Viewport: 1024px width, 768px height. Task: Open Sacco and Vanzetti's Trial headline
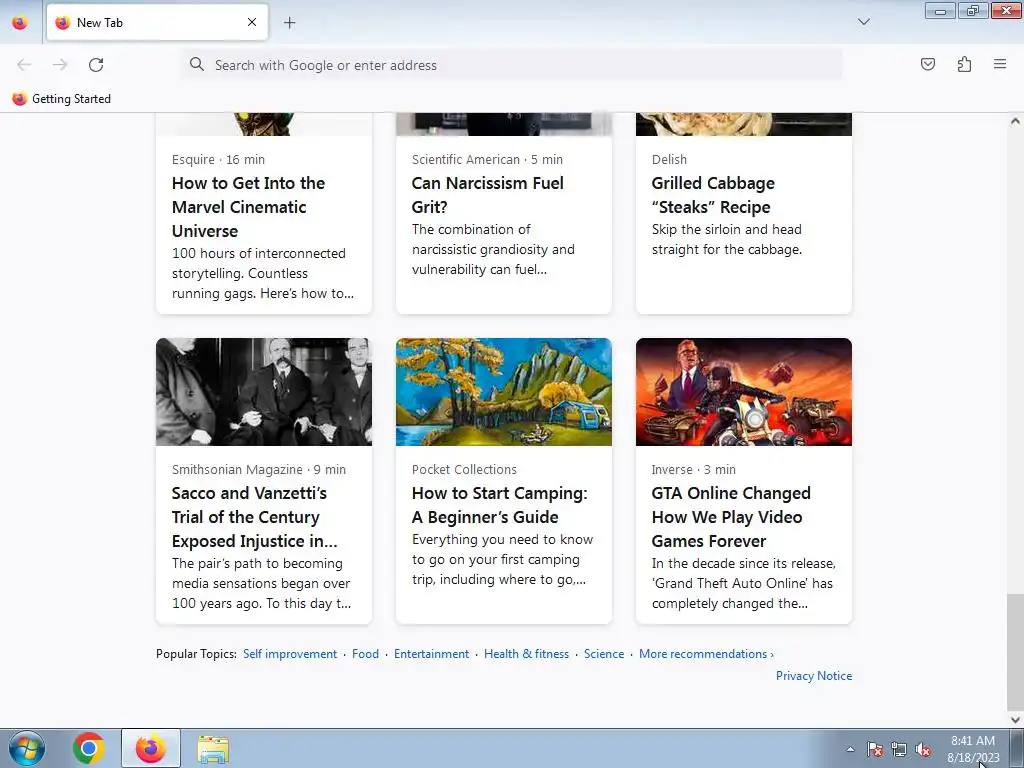(255, 517)
